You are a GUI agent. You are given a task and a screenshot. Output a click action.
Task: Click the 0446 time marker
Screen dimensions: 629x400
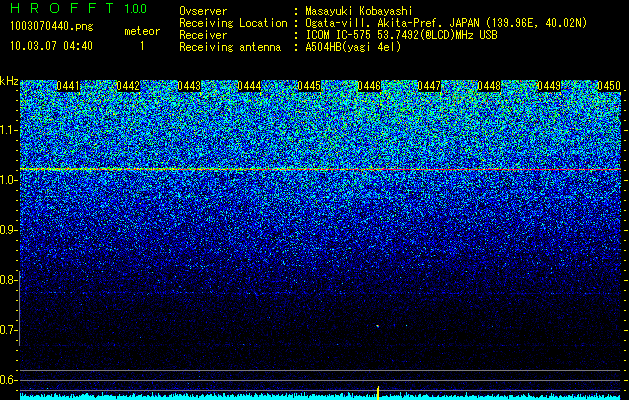click(x=369, y=86)
